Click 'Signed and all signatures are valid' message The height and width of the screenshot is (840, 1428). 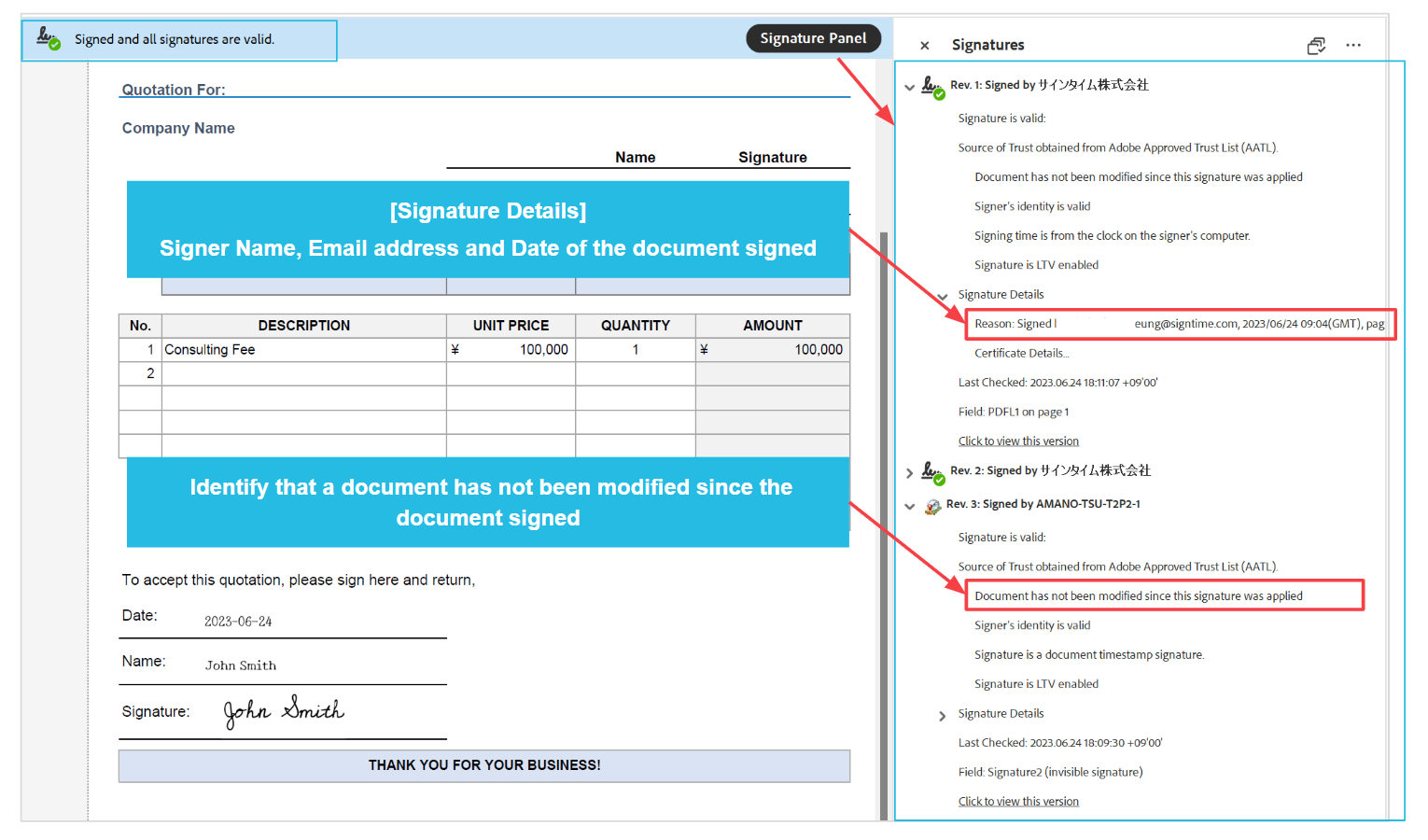(x=175, y=39)
